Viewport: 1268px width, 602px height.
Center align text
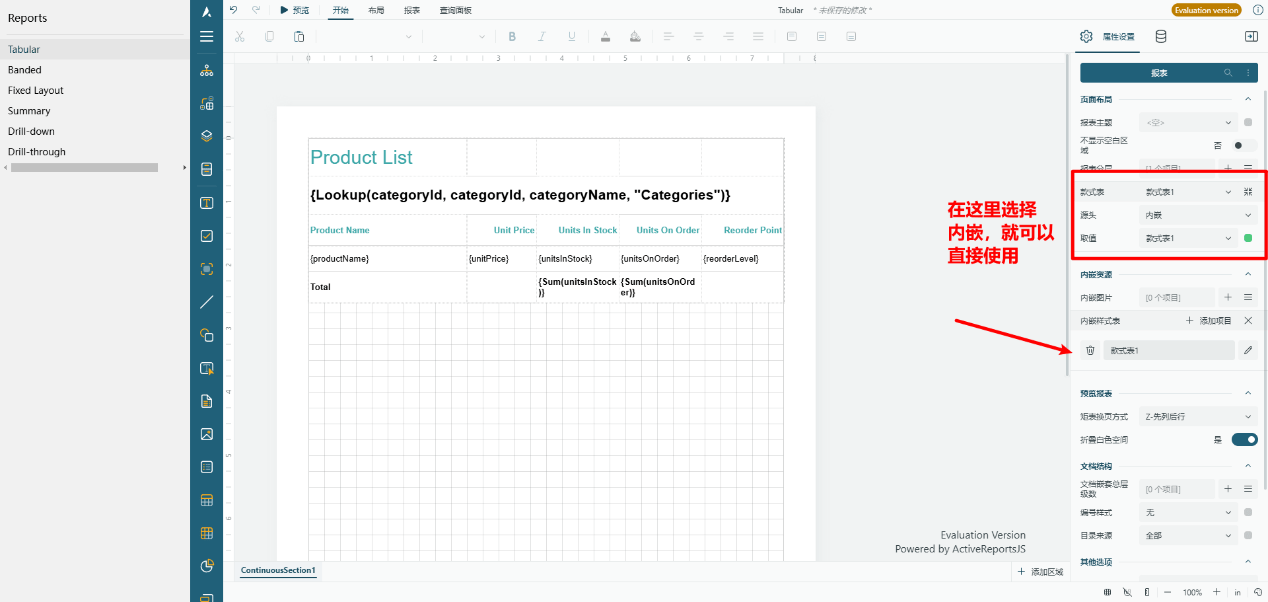click(698, 37)
